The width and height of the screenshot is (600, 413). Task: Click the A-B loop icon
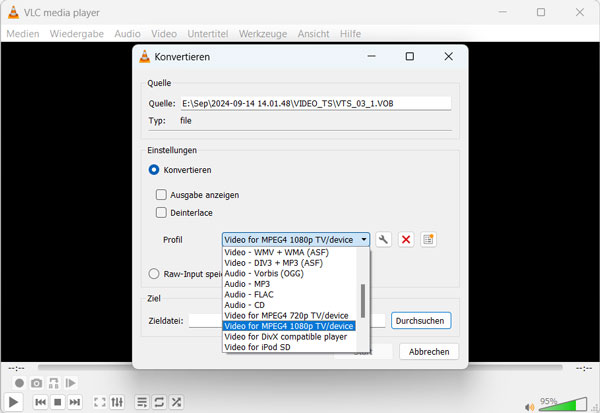tap(54, 383)
